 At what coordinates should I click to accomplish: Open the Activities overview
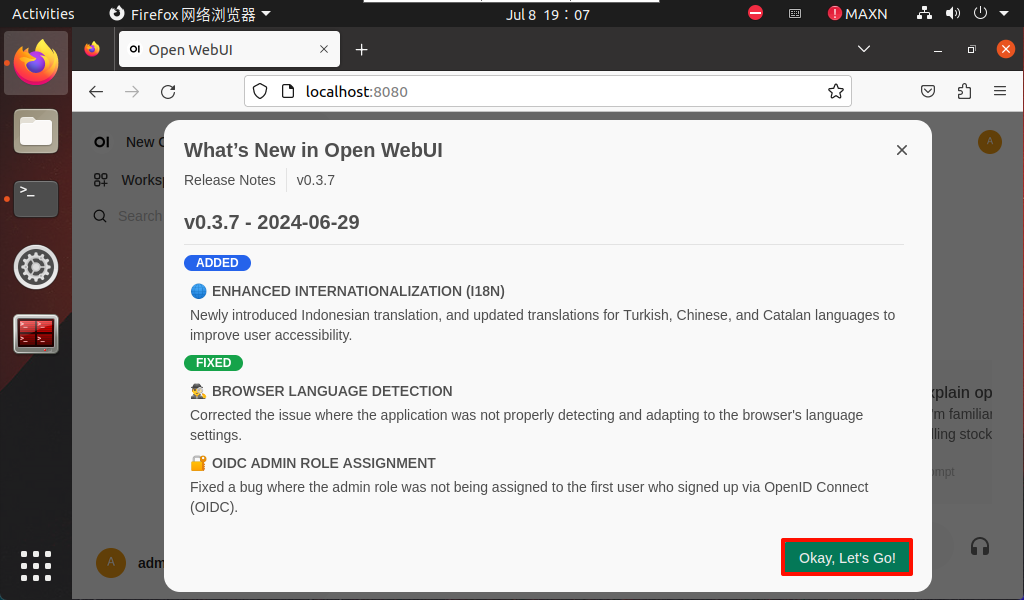43,14
